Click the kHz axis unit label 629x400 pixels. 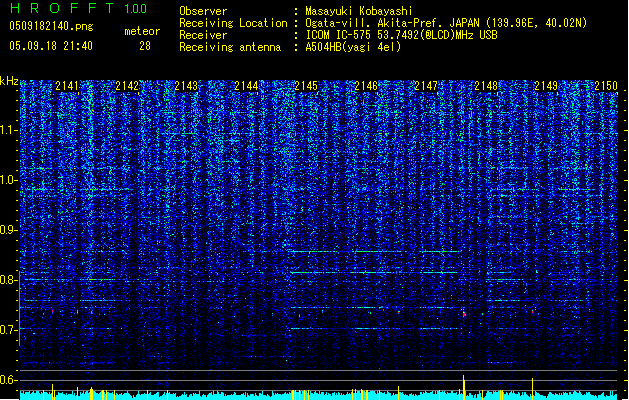click(9, 81)
